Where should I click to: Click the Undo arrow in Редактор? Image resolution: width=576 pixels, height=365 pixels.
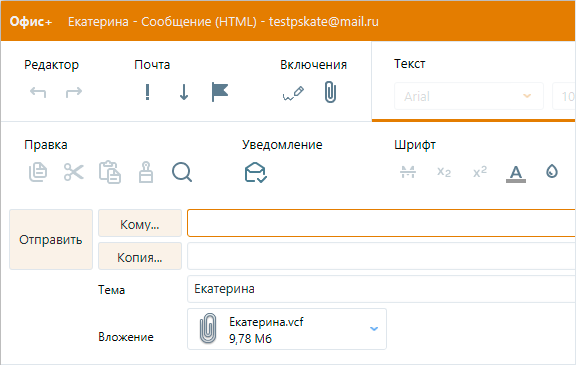(x=38, y=92)
